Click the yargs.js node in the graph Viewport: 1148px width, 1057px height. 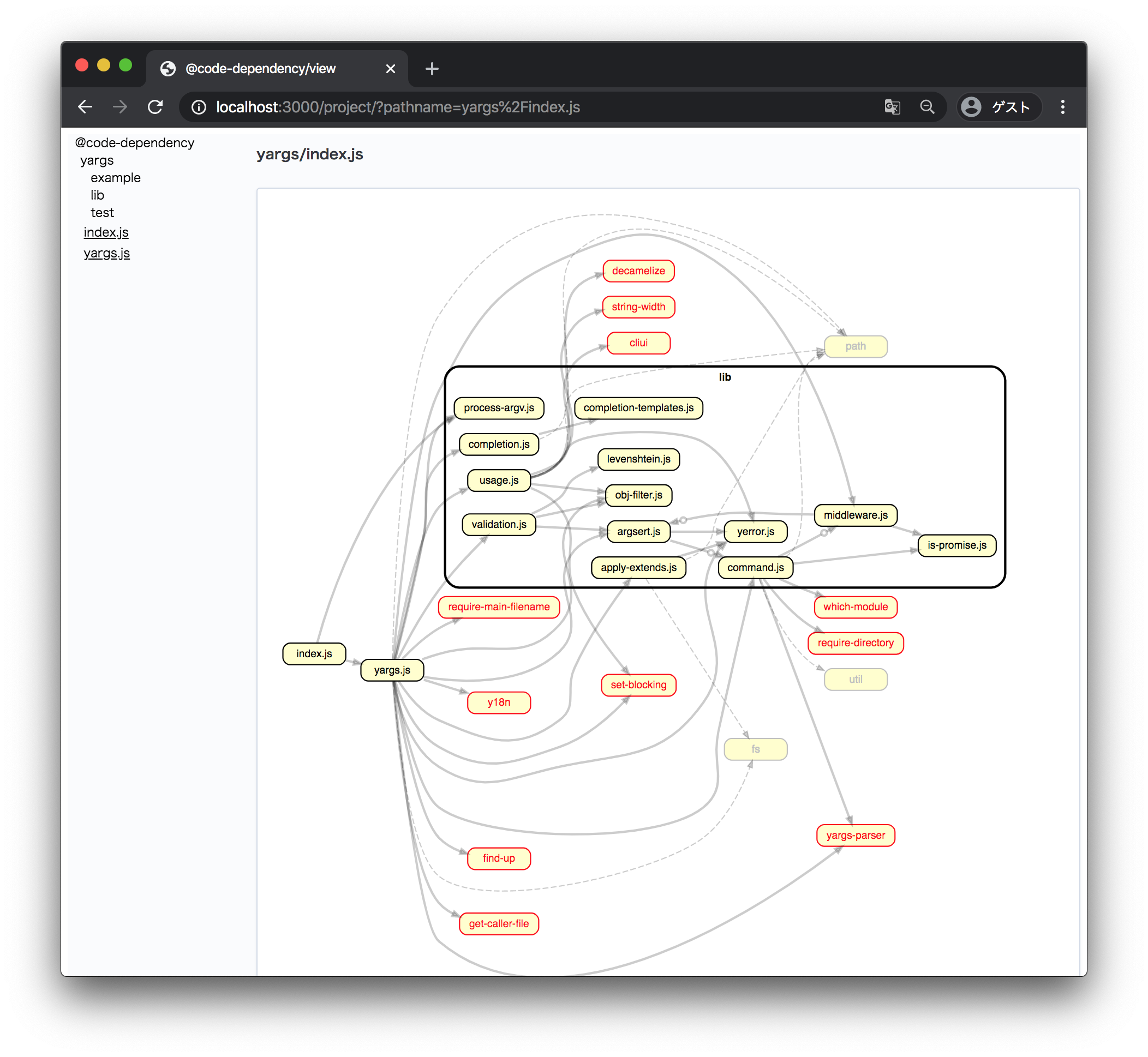391,670
